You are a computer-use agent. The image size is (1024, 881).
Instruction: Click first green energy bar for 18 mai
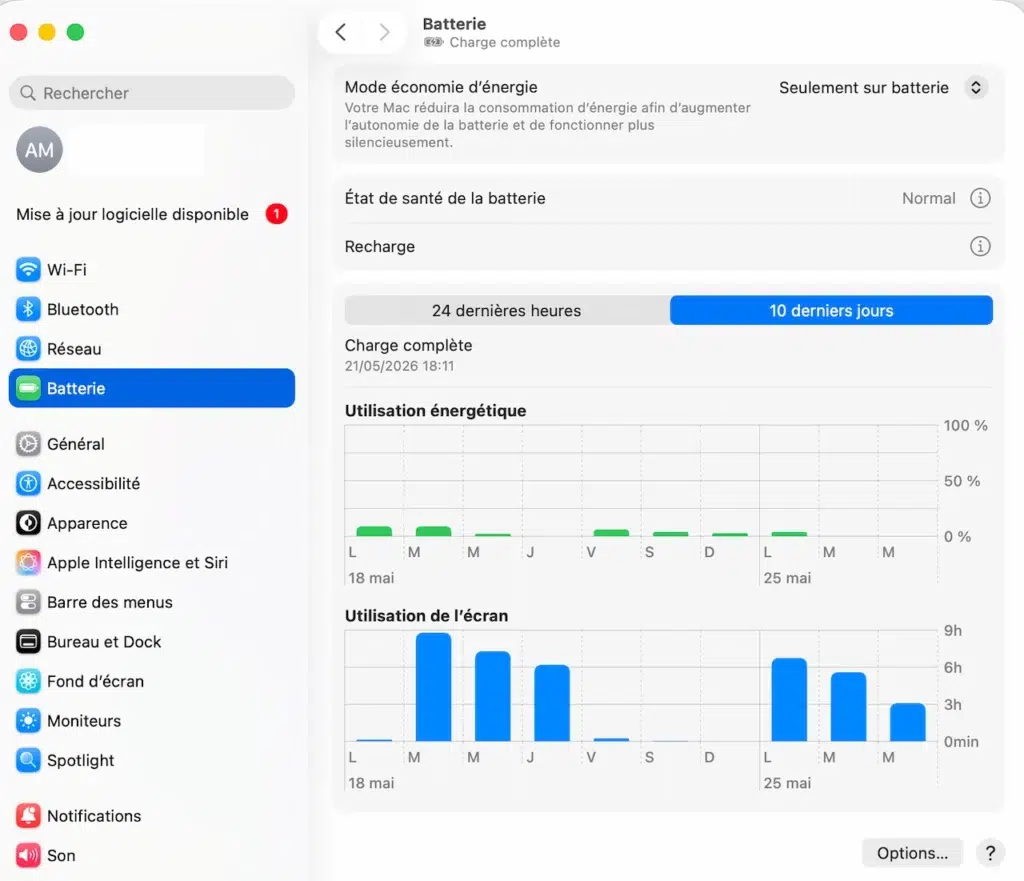tap(374, 531)
